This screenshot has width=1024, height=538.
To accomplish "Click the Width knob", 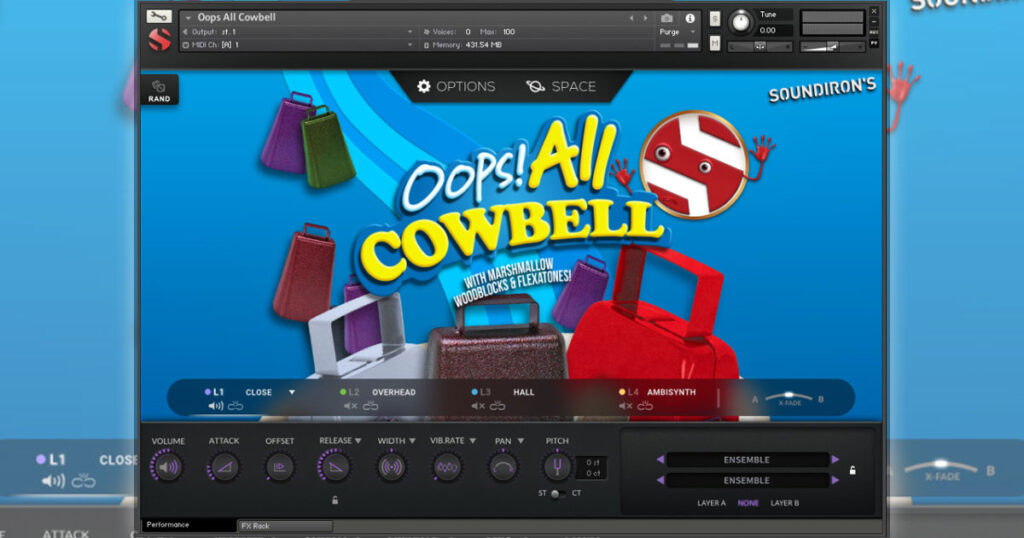I will pyautogui.click(x=391, y=467).
